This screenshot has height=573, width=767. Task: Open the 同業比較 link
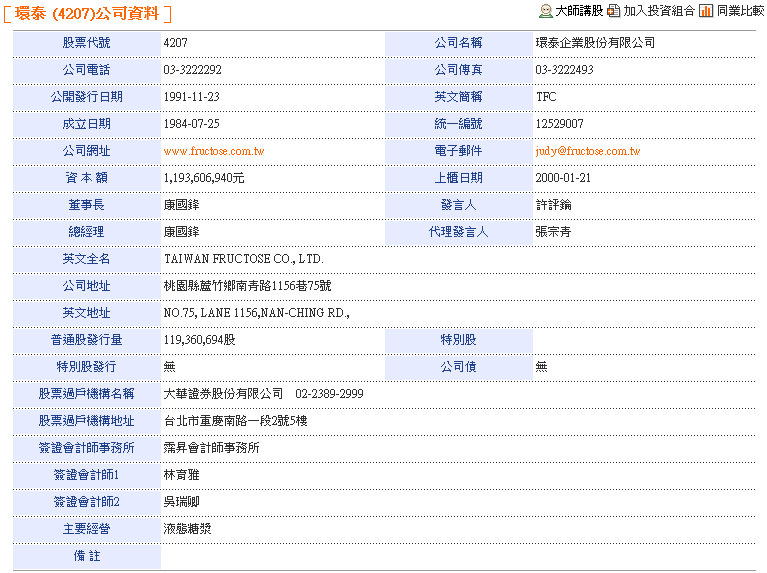pyautogui.click(x=741, y=11)
